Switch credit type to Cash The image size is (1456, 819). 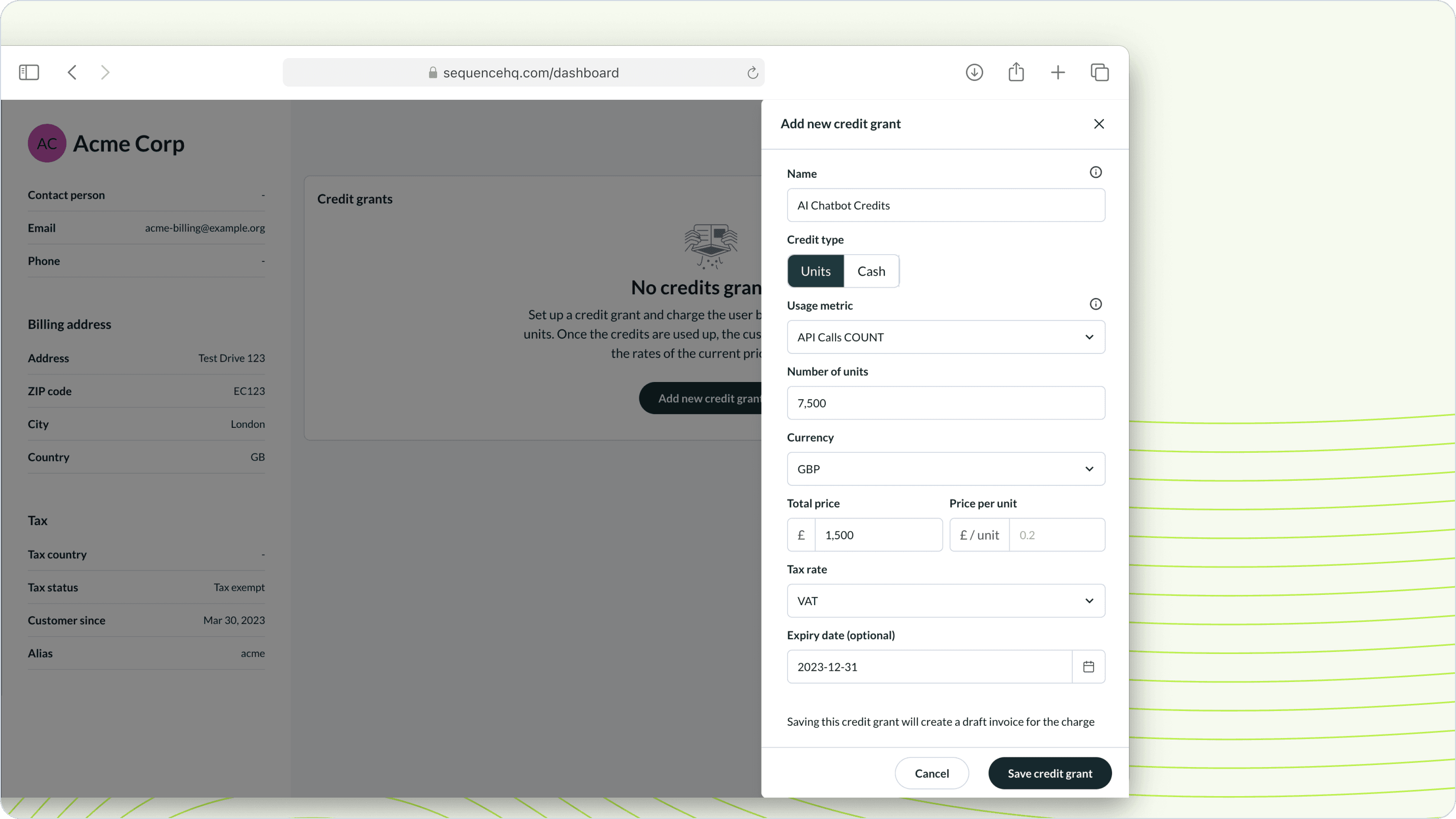[871, 271]
